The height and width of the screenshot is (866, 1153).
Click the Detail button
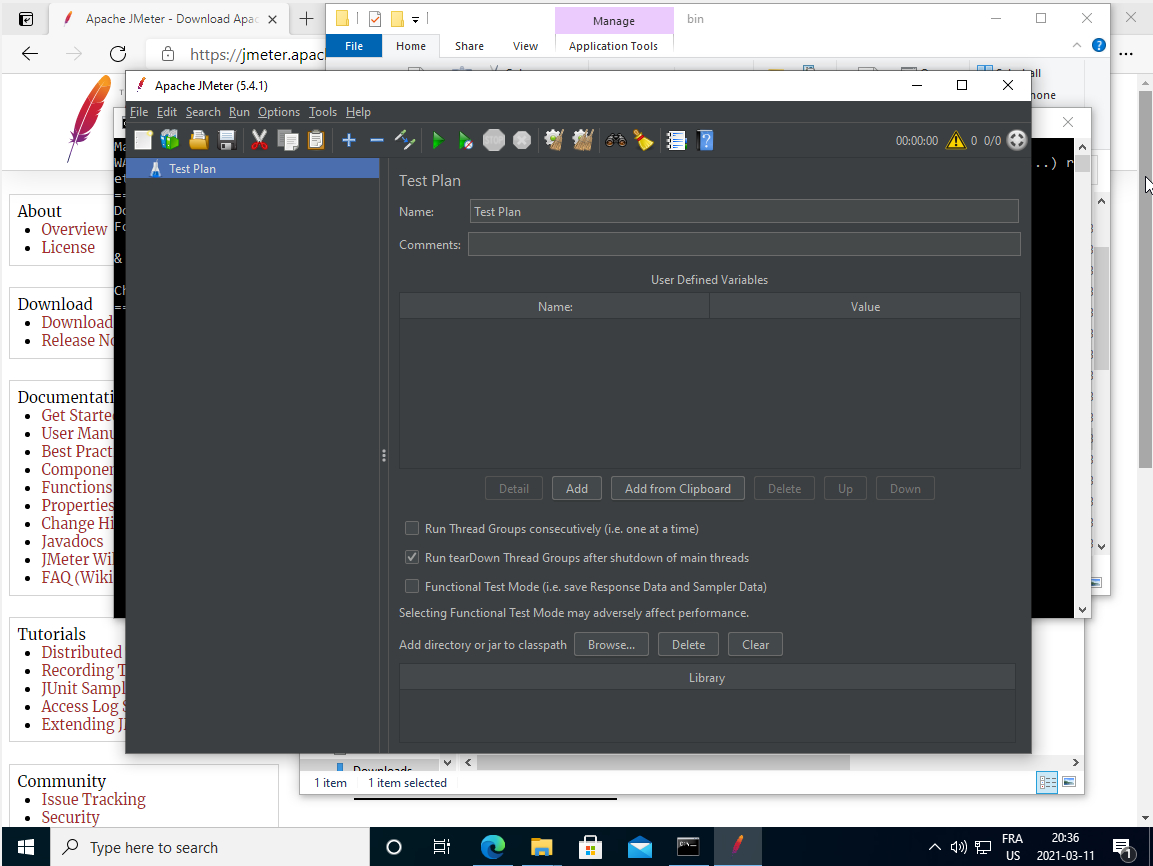(514, 489)
